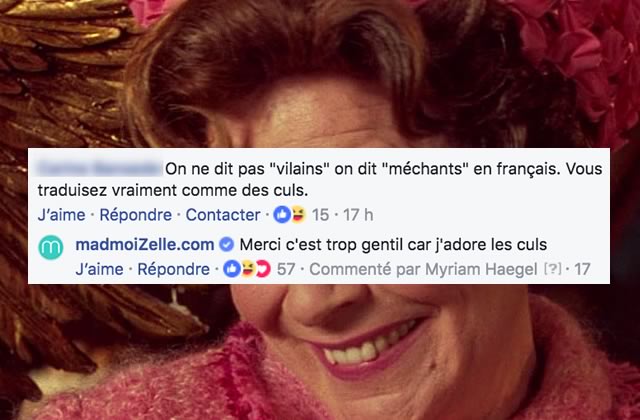Click the haha emoji reaction beside 57
640x420 pixels.
point(247,269)
